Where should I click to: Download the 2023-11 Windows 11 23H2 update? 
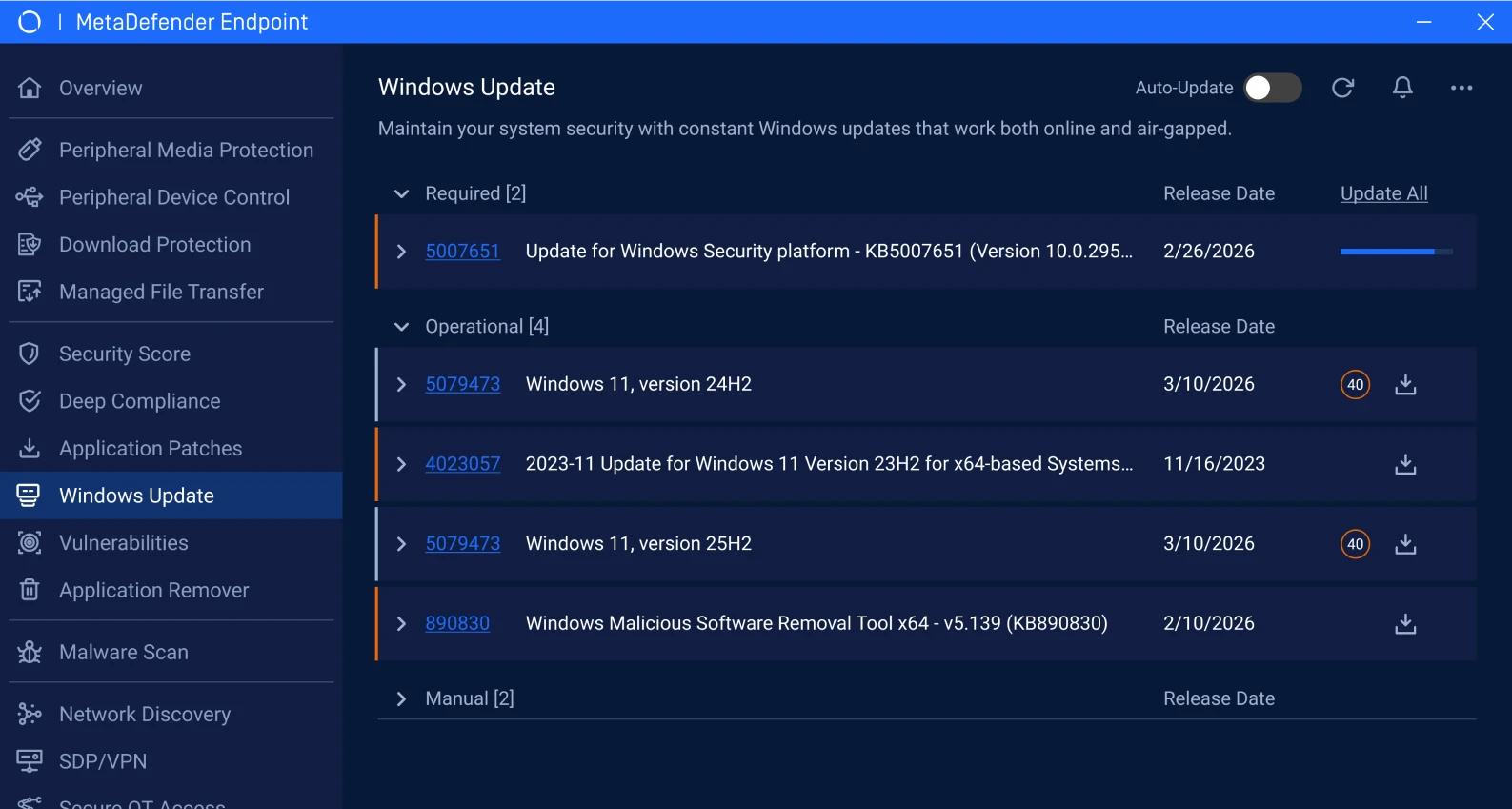[x=1405, y=464]
